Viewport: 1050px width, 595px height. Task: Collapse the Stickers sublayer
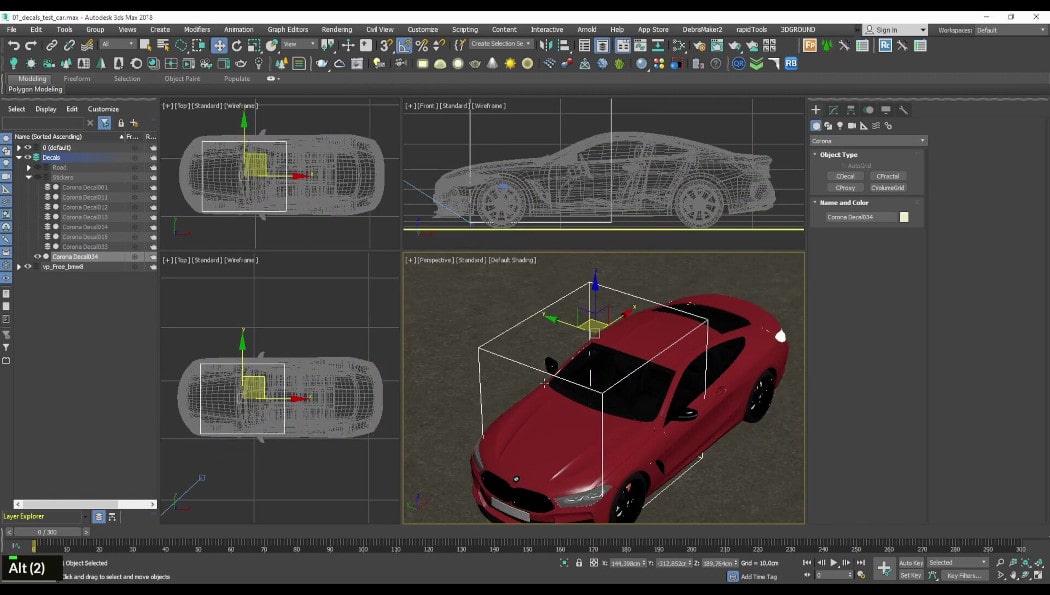(x=29, y=177)
